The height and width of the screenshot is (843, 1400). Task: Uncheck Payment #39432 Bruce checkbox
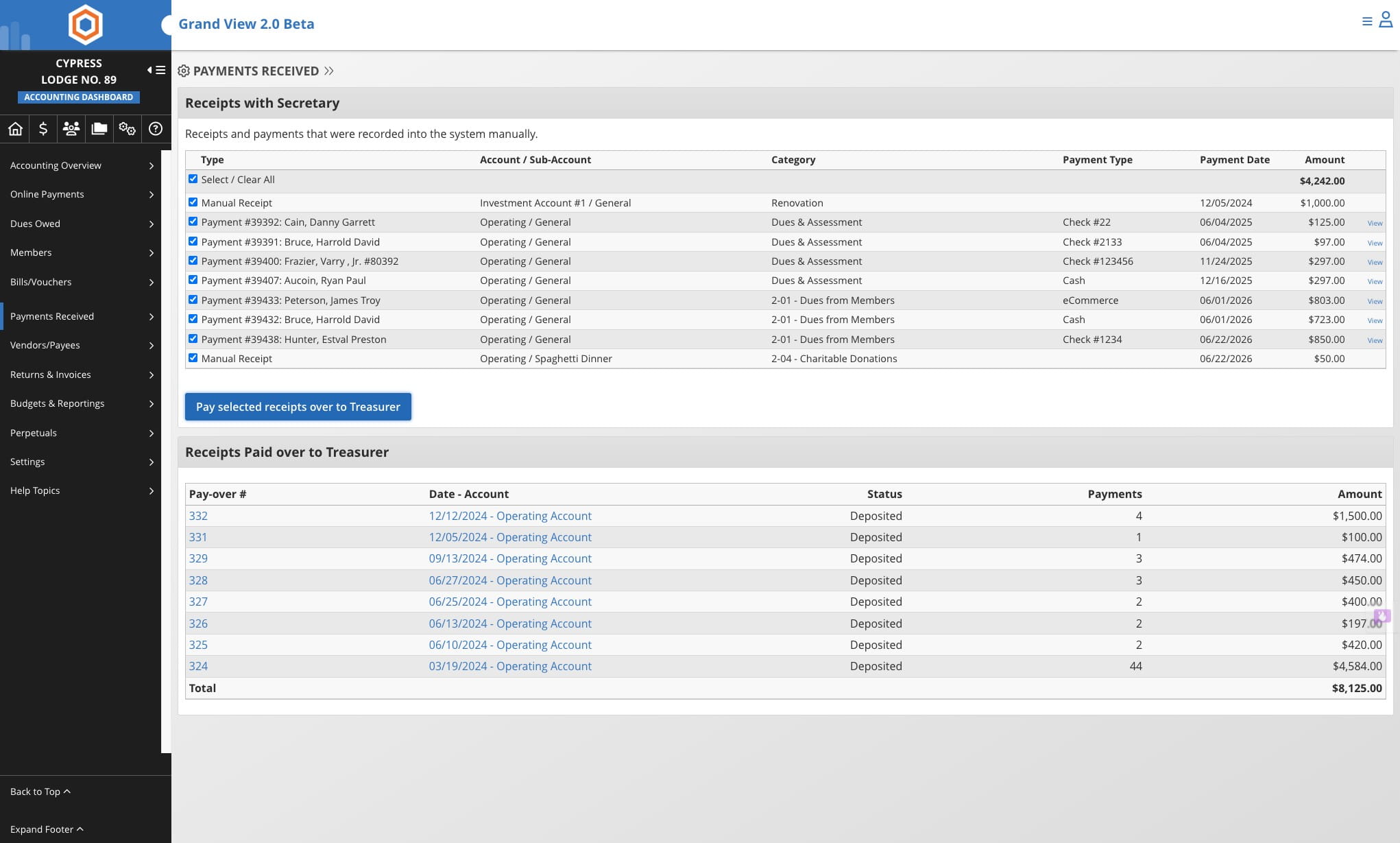(x=193, y=319)
